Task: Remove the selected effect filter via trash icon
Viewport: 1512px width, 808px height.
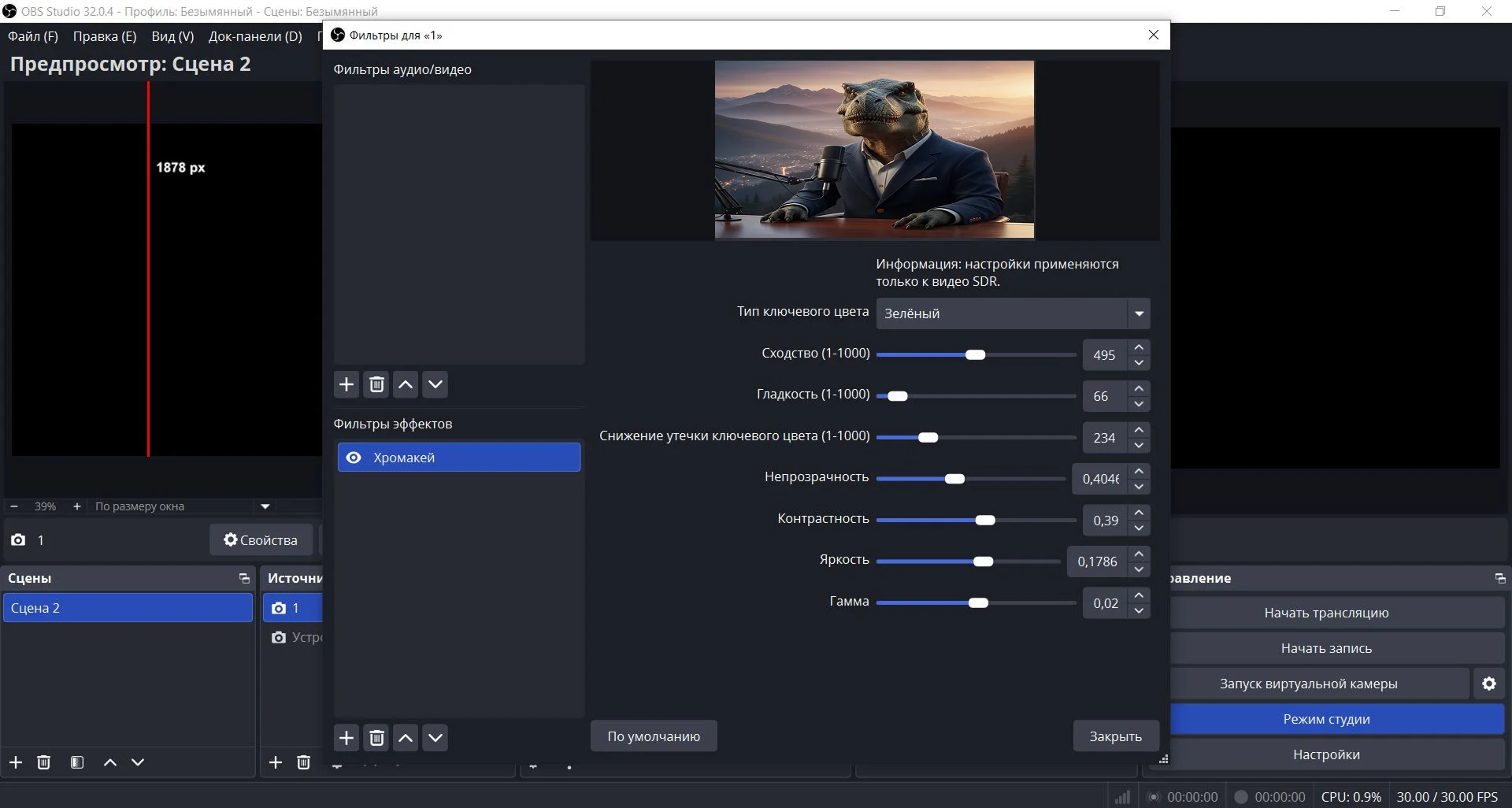Action: pos(376,738)
